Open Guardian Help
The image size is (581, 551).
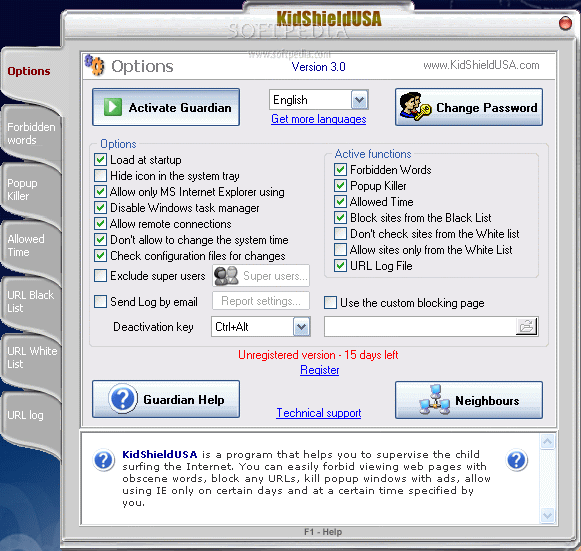pyautogui.click(x=166, y=399)
